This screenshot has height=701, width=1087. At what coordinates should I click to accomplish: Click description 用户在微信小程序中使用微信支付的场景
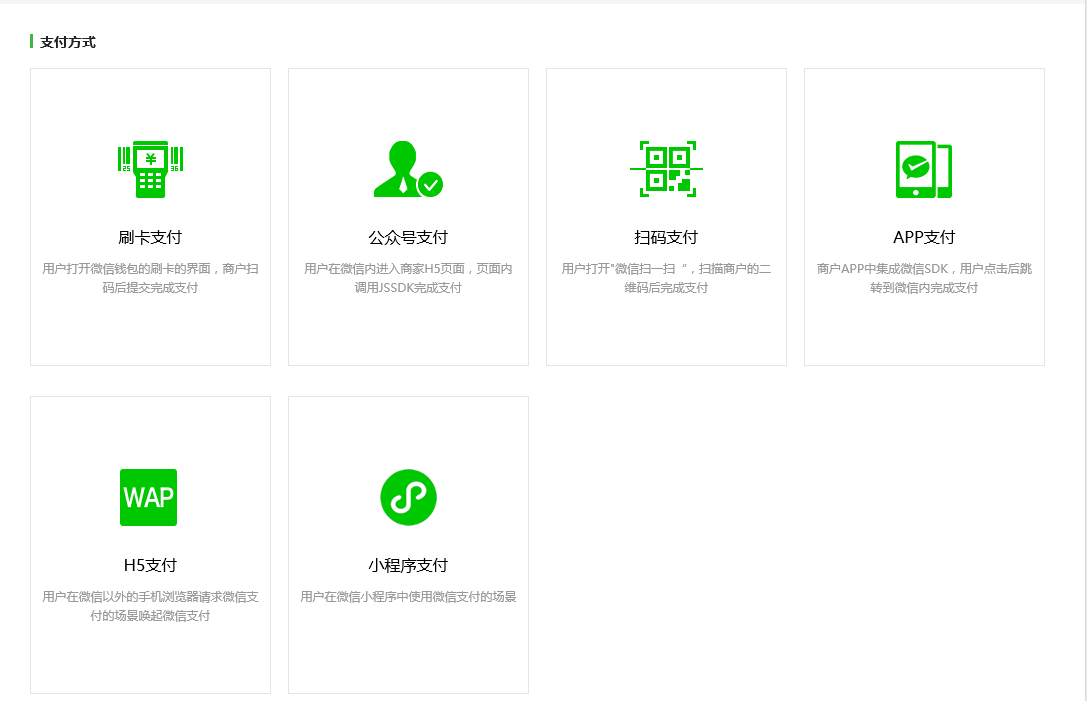click(408, 597)
